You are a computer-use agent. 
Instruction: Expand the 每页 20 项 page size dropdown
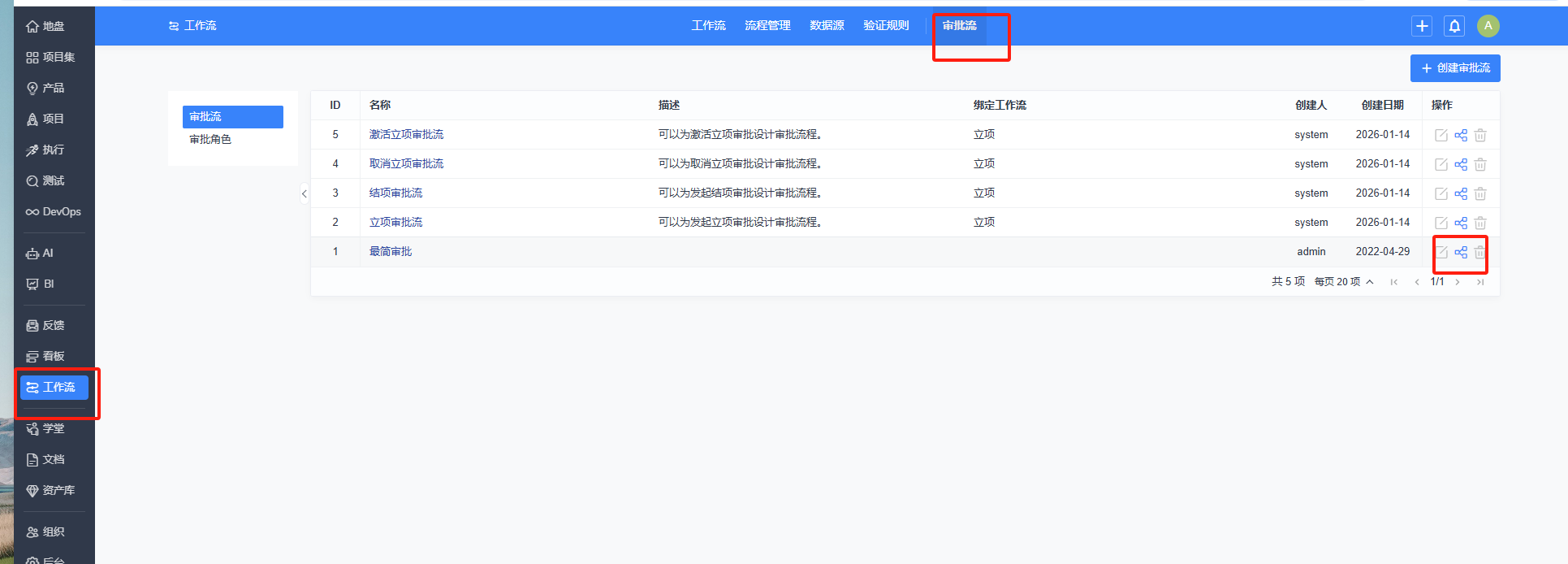pos(1344,281)
